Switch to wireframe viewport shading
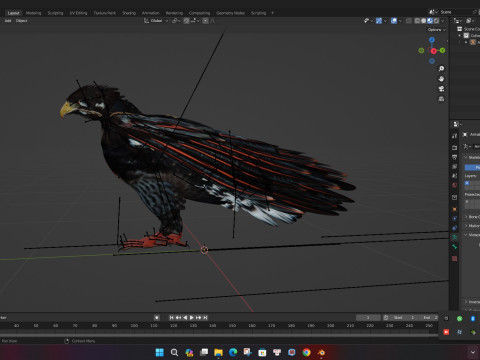This screenshot has height=360, width=480. 417,21
